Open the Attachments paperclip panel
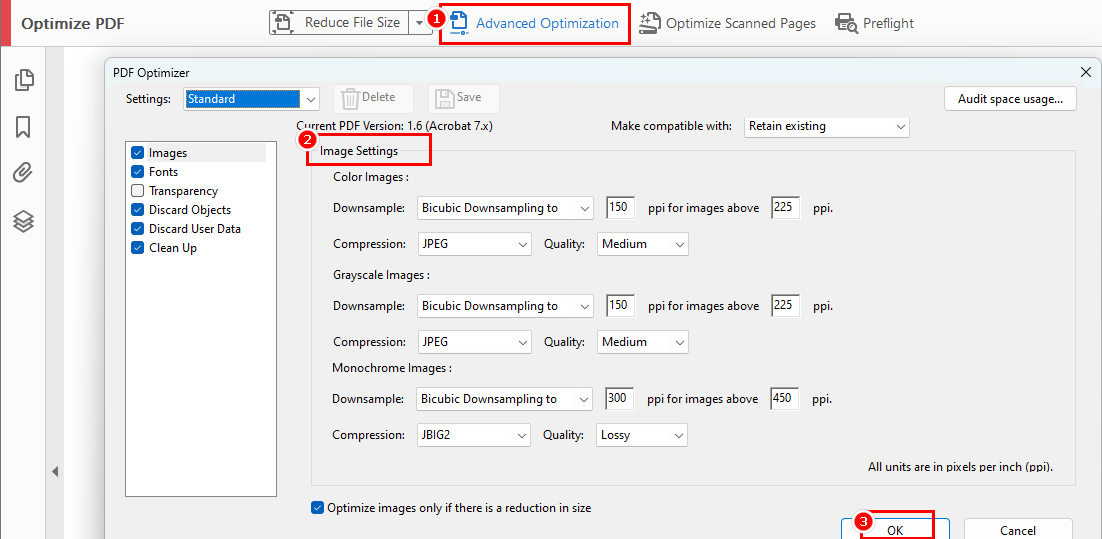 24,173
